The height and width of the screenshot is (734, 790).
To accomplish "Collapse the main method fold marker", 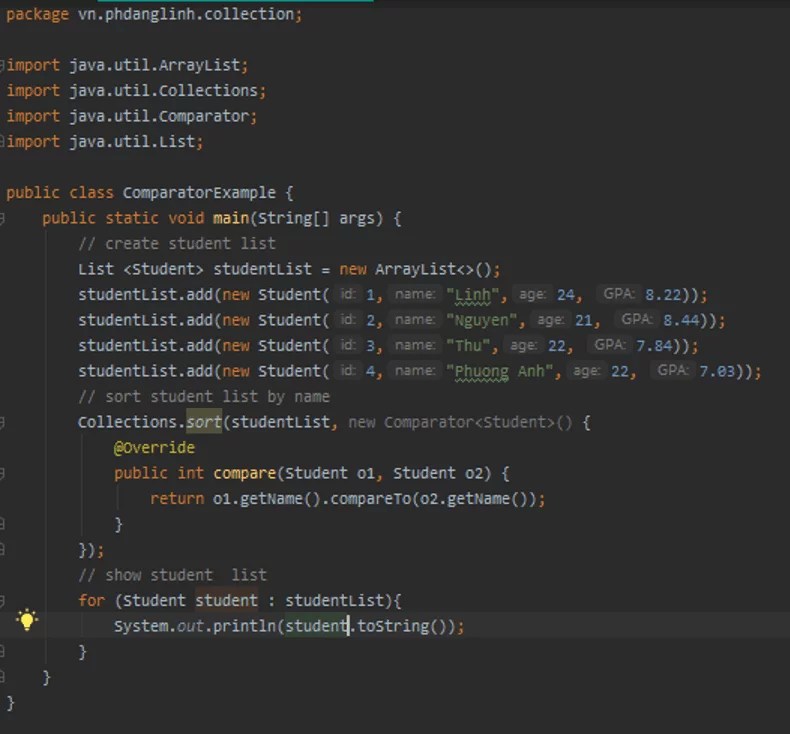I will tap(2, 218).
